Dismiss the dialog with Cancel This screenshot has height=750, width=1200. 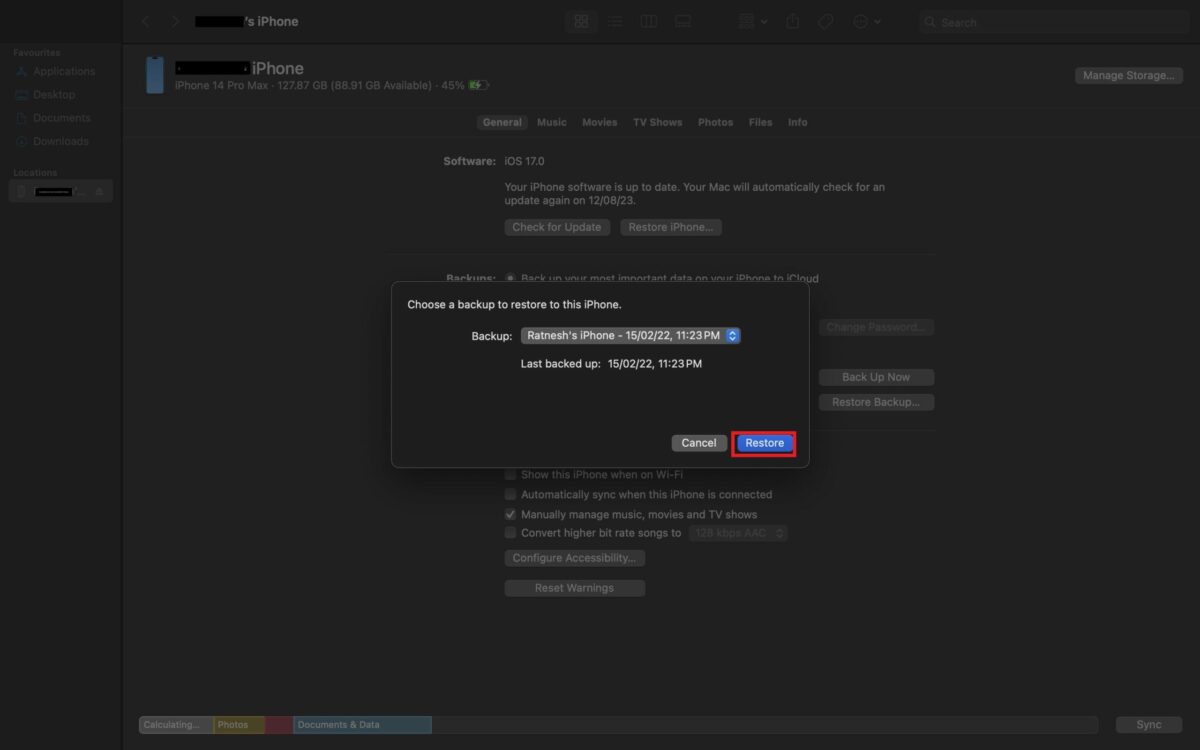click(x=699, y=443)
